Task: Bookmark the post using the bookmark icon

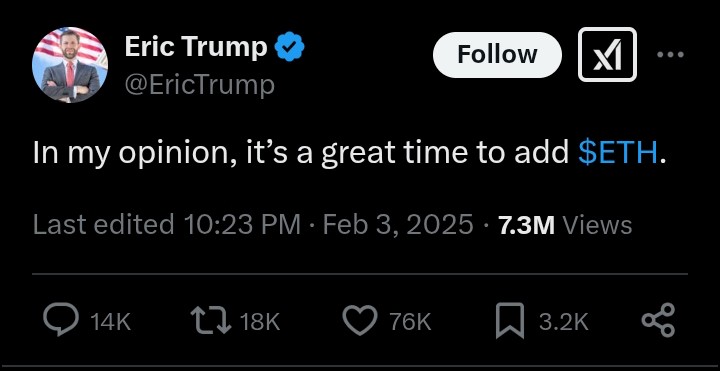Action: 510,320
